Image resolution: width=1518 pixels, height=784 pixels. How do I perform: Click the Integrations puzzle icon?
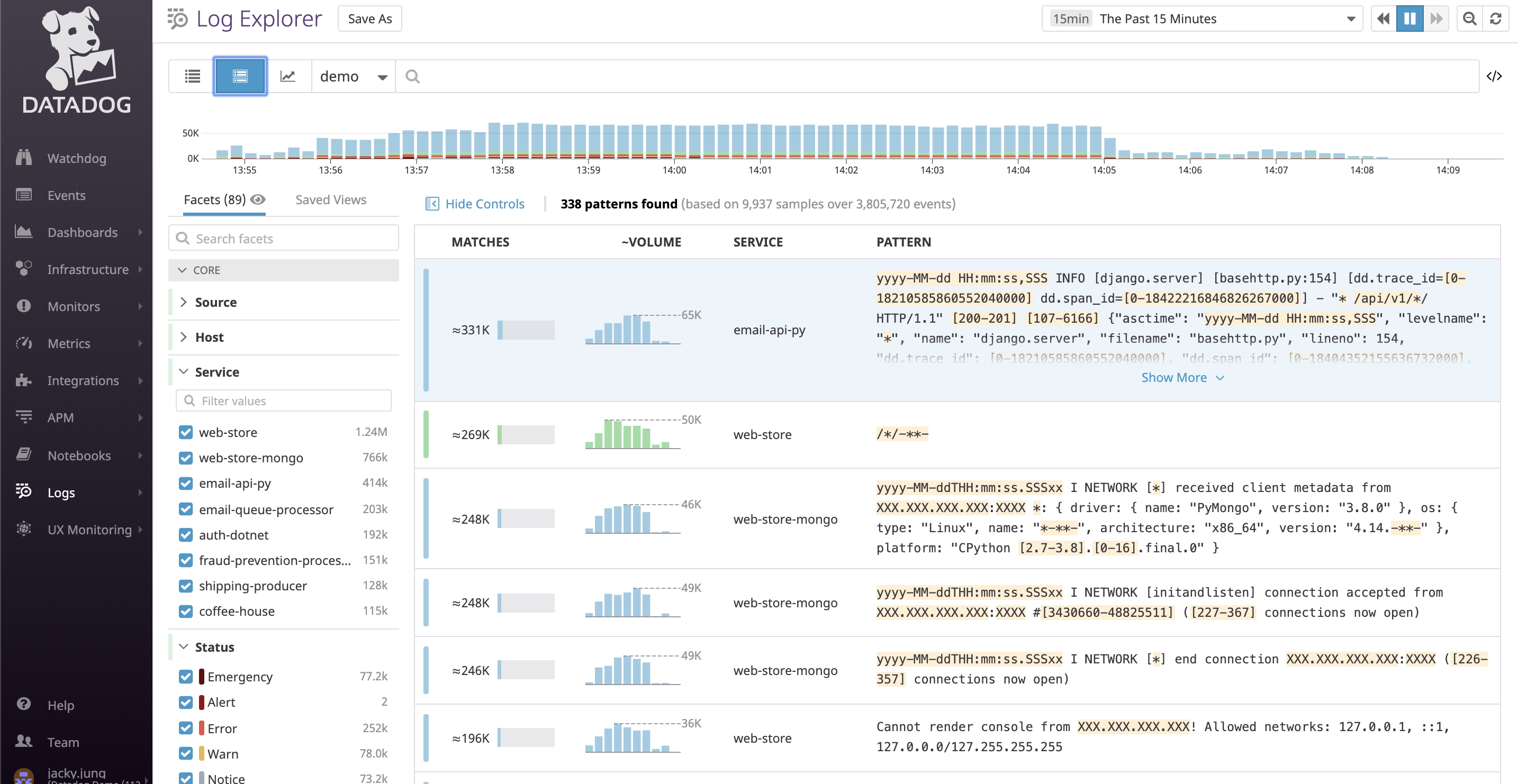click(24, 380)
